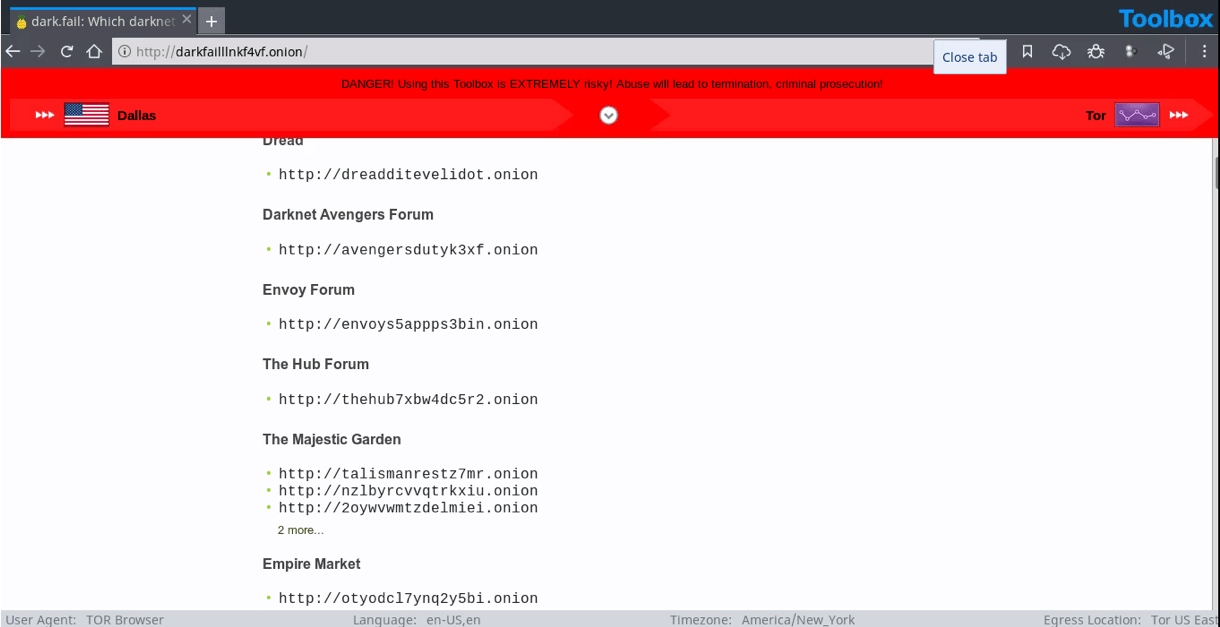Viewport: 1220px width, 627px height.
Task: Click Timezone America/New_York status entry
Action: click(763, 620)
